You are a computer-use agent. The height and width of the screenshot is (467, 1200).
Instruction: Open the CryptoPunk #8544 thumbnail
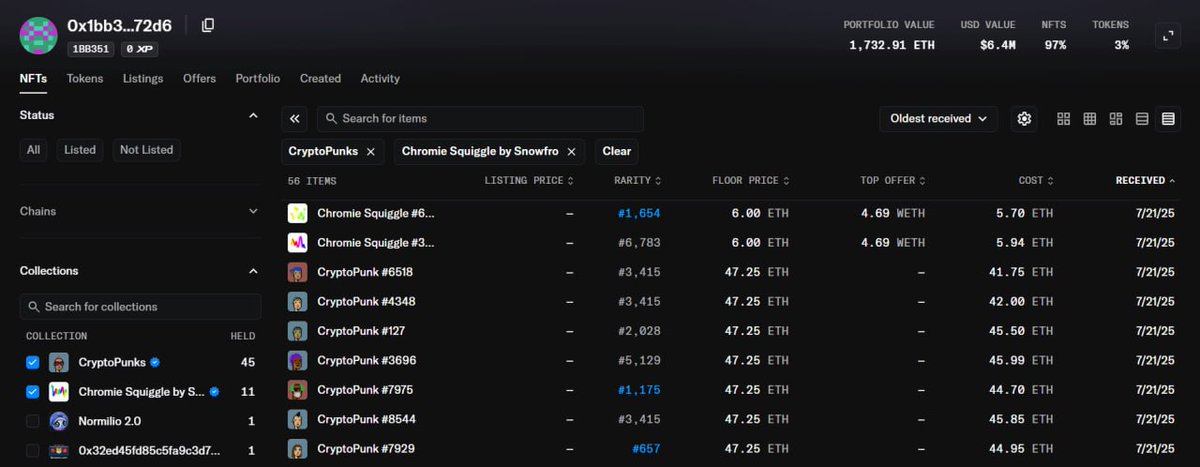point(297,419)
